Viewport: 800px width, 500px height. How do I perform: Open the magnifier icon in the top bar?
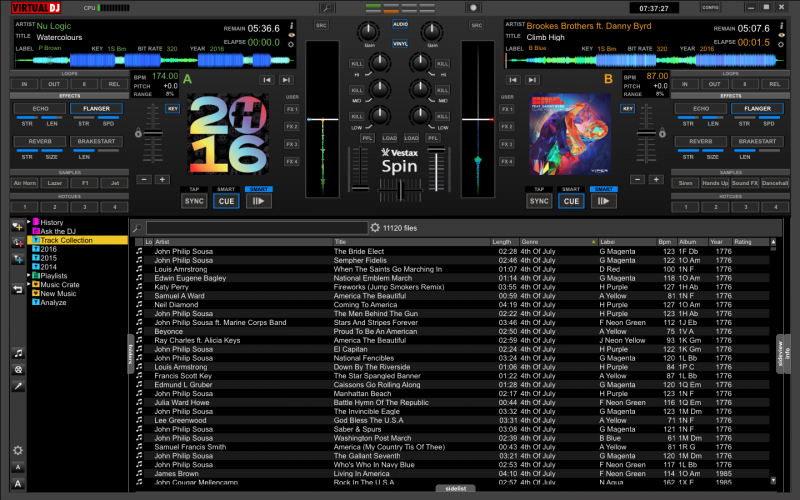327,8
